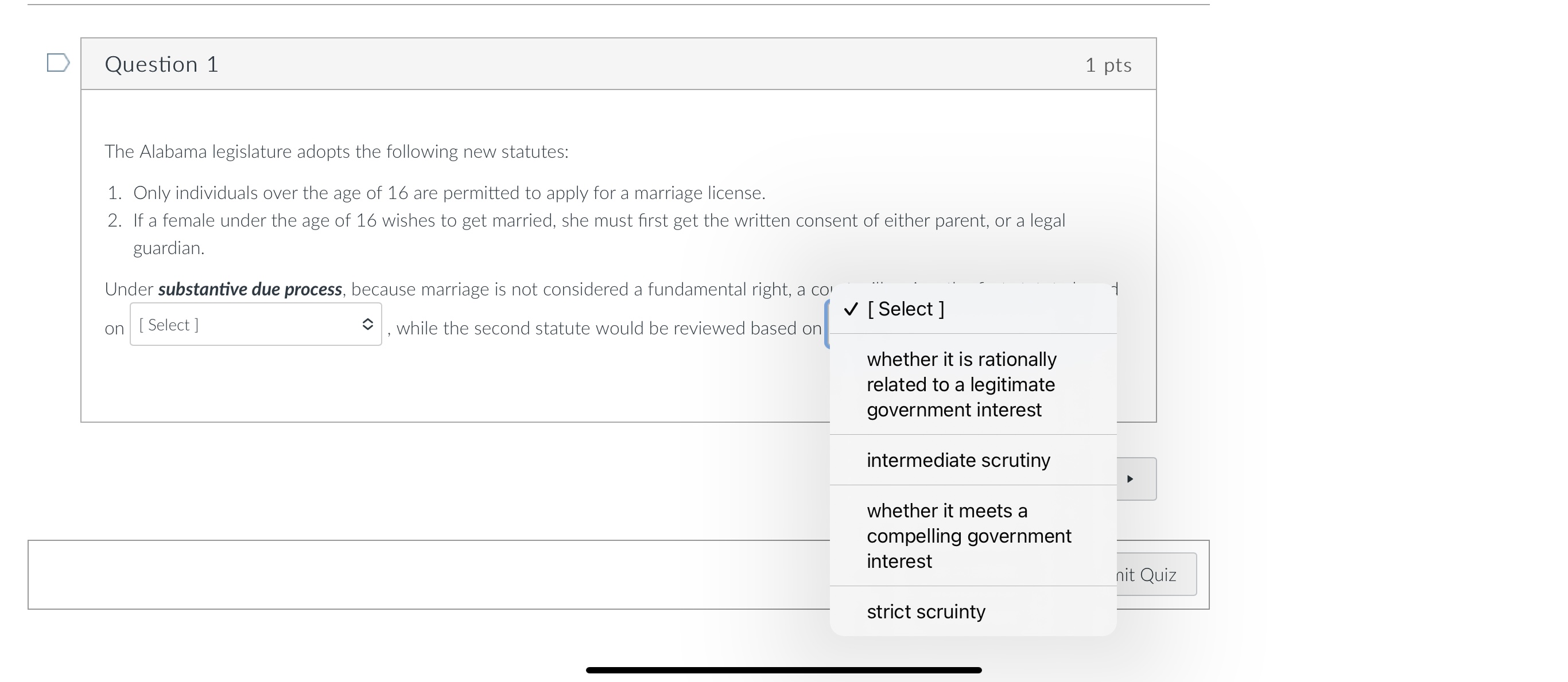Click the substantive due process text
The width and height of the screenshot is (1568, 682).
pyautogui.click(x=250, y=289)
